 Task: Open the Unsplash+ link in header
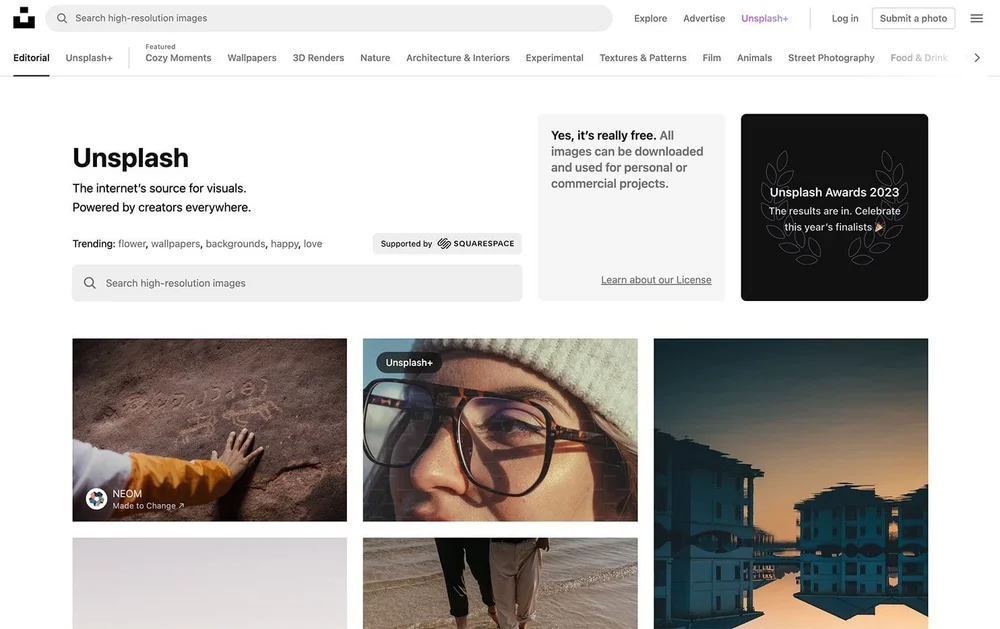[x=765, y=18]
